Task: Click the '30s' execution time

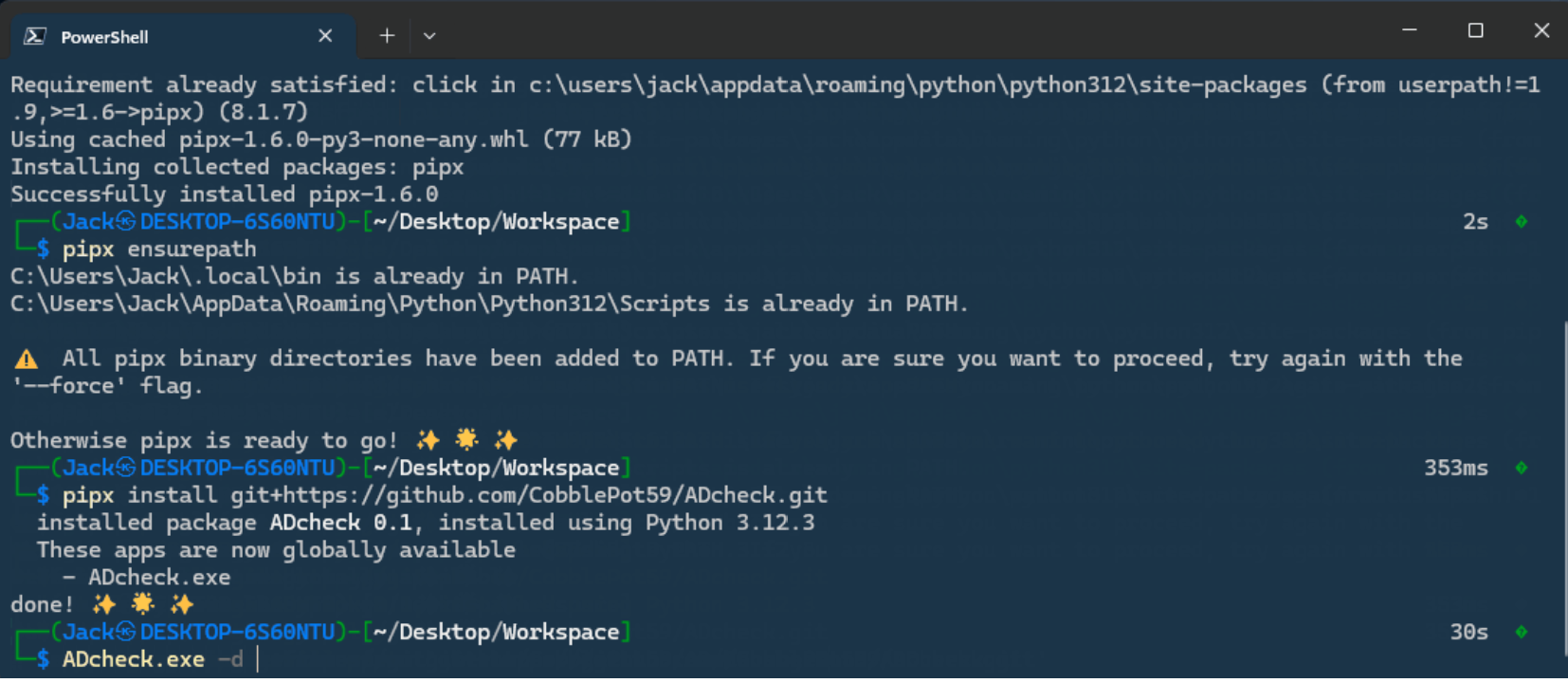Action: pyautogui.click(x=1469, y=633)
